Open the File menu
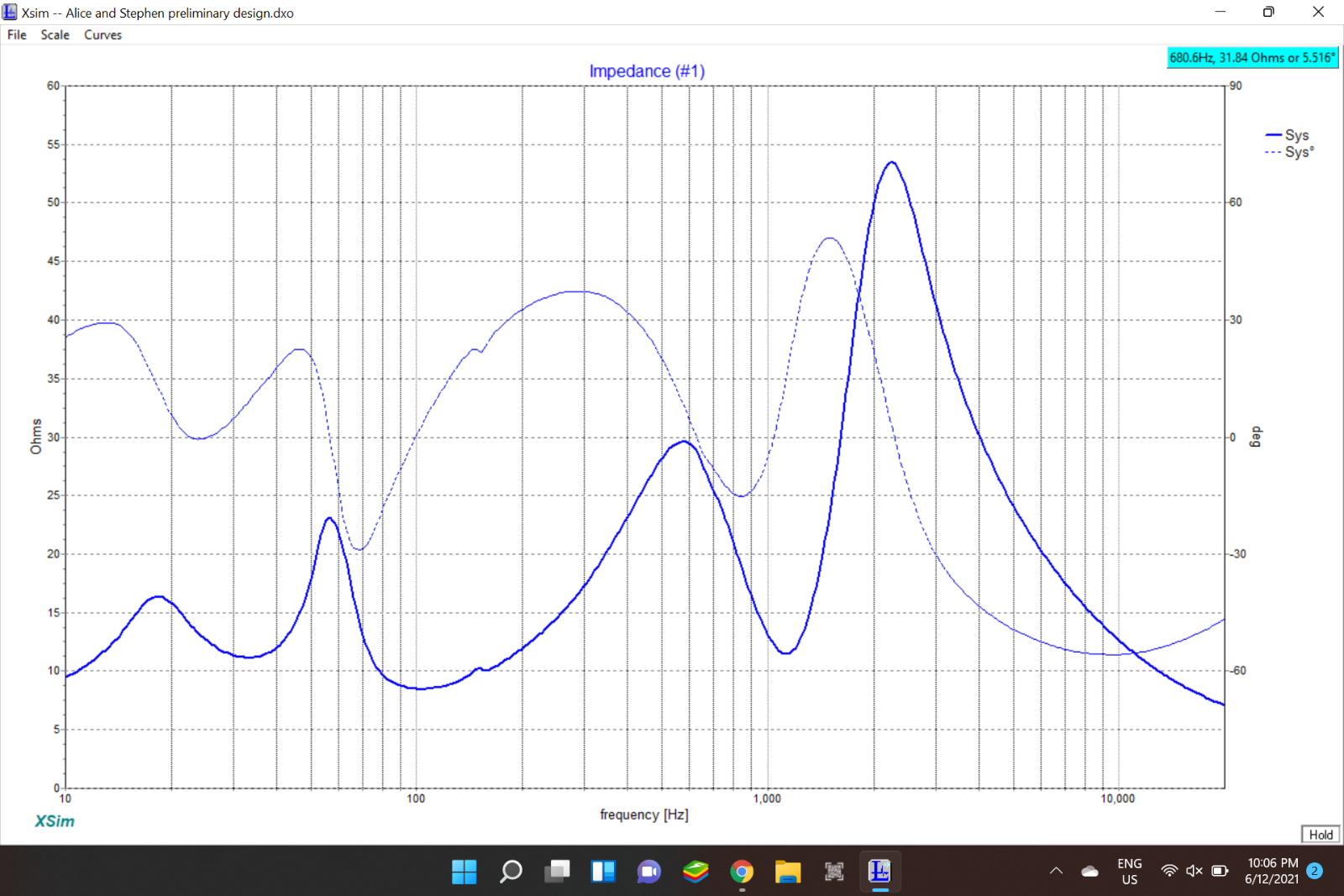The width and height of the screenshot is (1344, 896). [17, 34]
